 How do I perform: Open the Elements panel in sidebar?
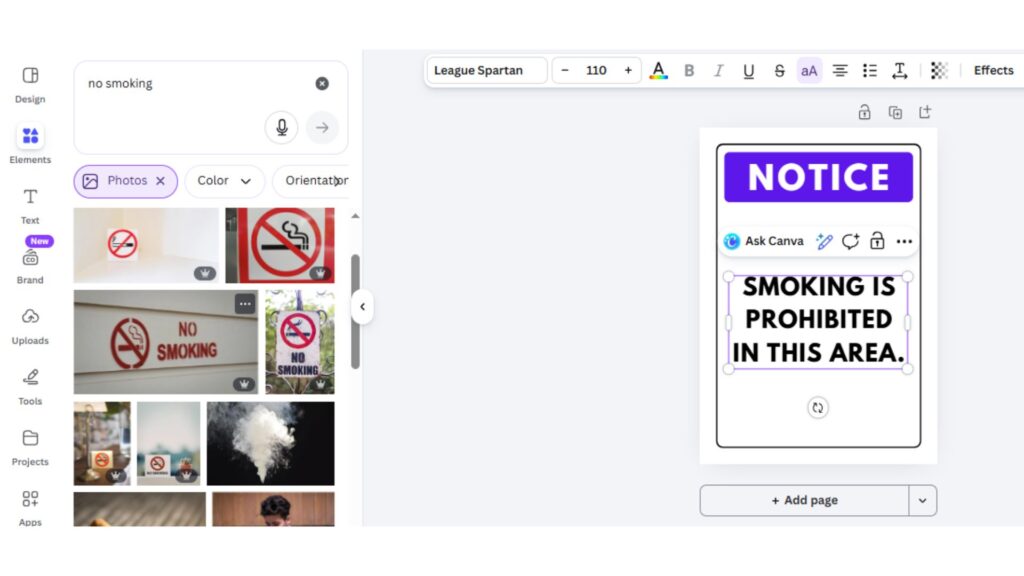30,144
